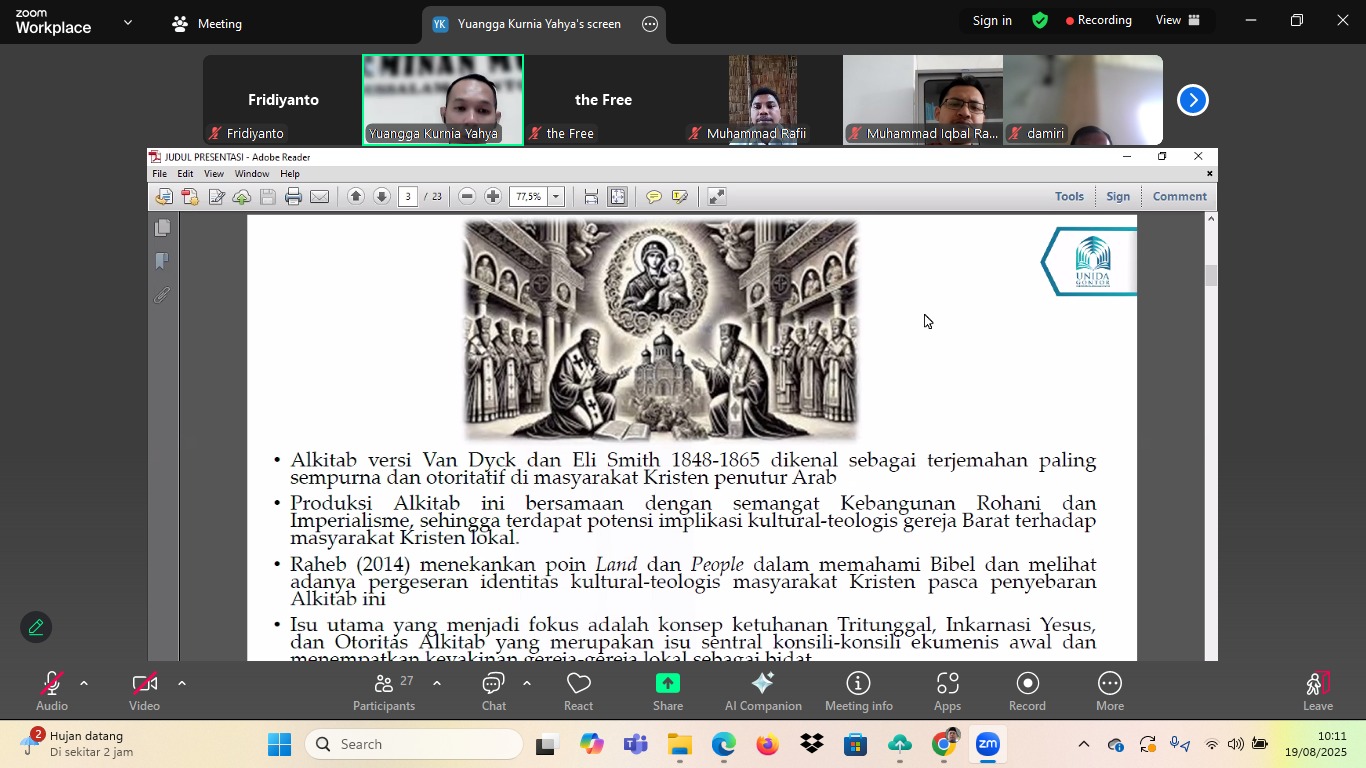
Task: Go to next page using down arrow
Action: [x=382, y=197]
